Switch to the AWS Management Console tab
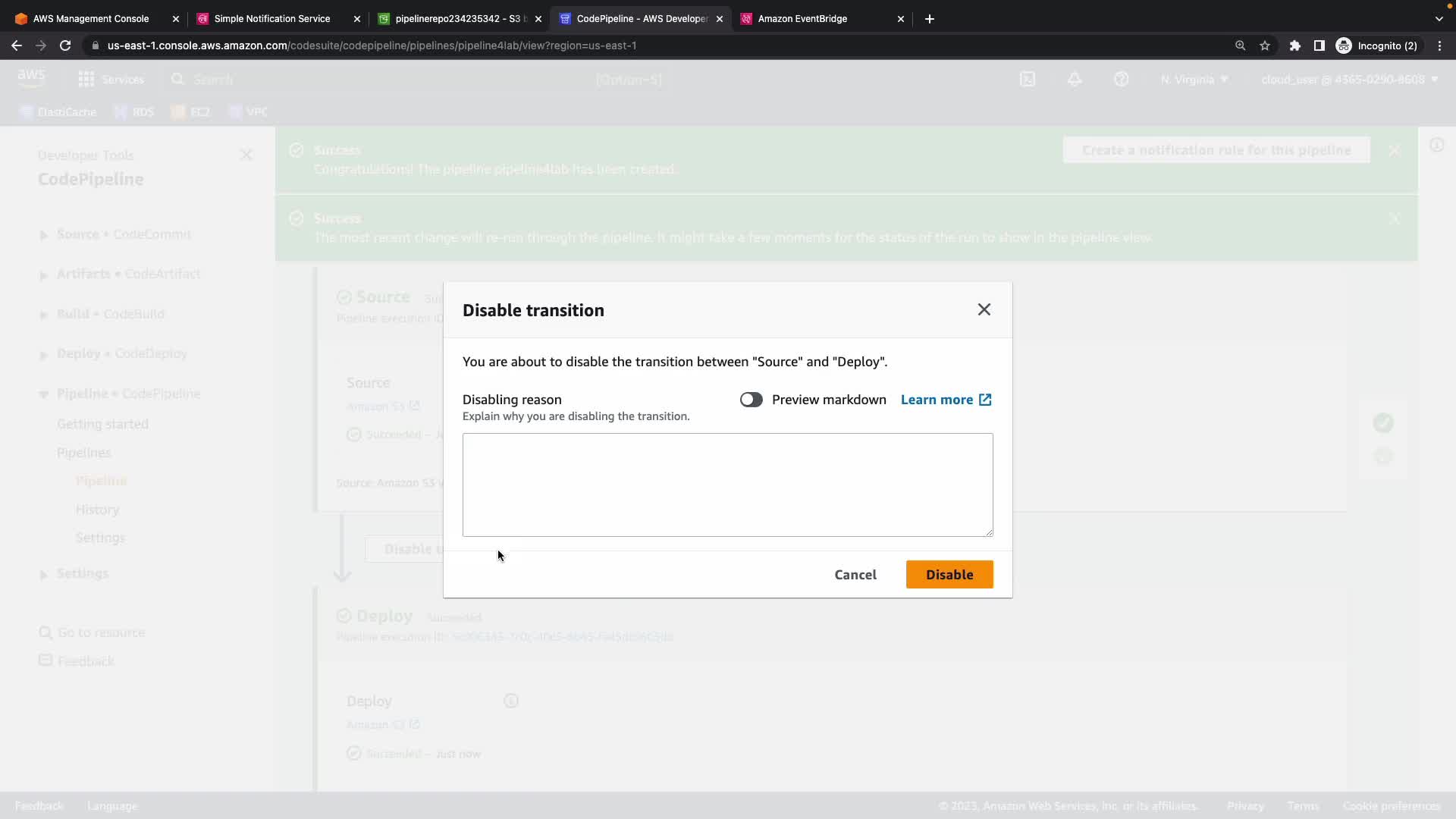This screenshot has width=1456, height=819. [x=91, y=19]
